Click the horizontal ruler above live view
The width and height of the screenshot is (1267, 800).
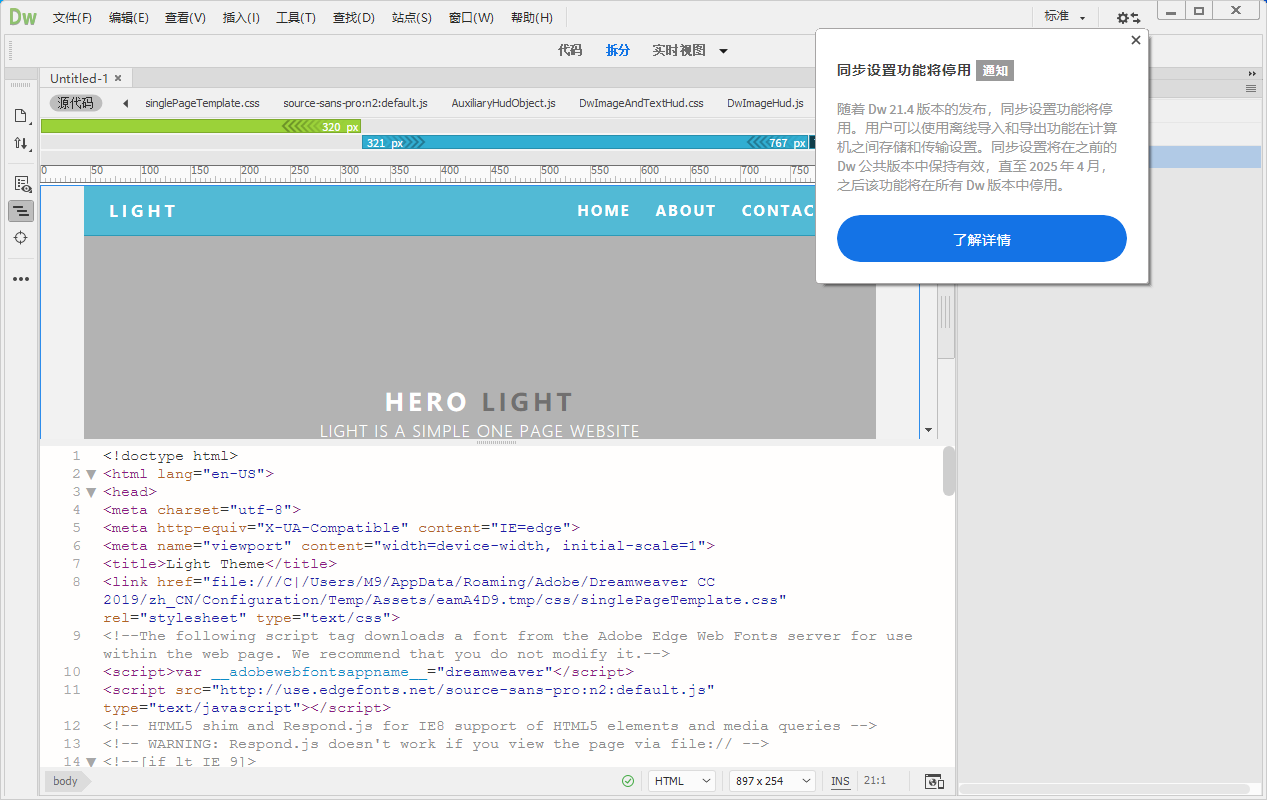tap(428, 175)
